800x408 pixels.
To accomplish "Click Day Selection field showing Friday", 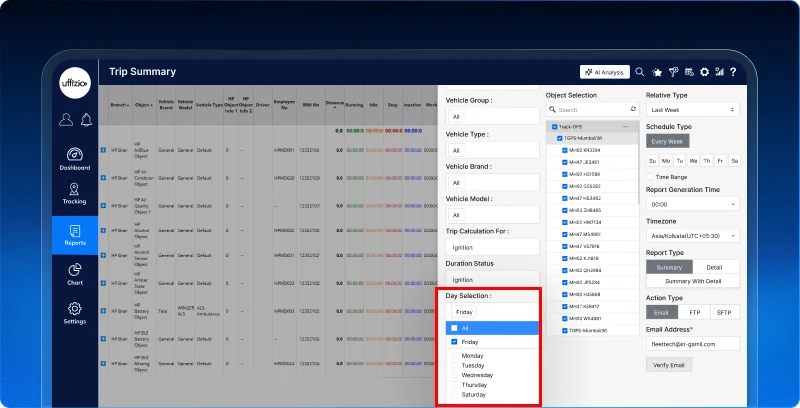I will [492, 312].
